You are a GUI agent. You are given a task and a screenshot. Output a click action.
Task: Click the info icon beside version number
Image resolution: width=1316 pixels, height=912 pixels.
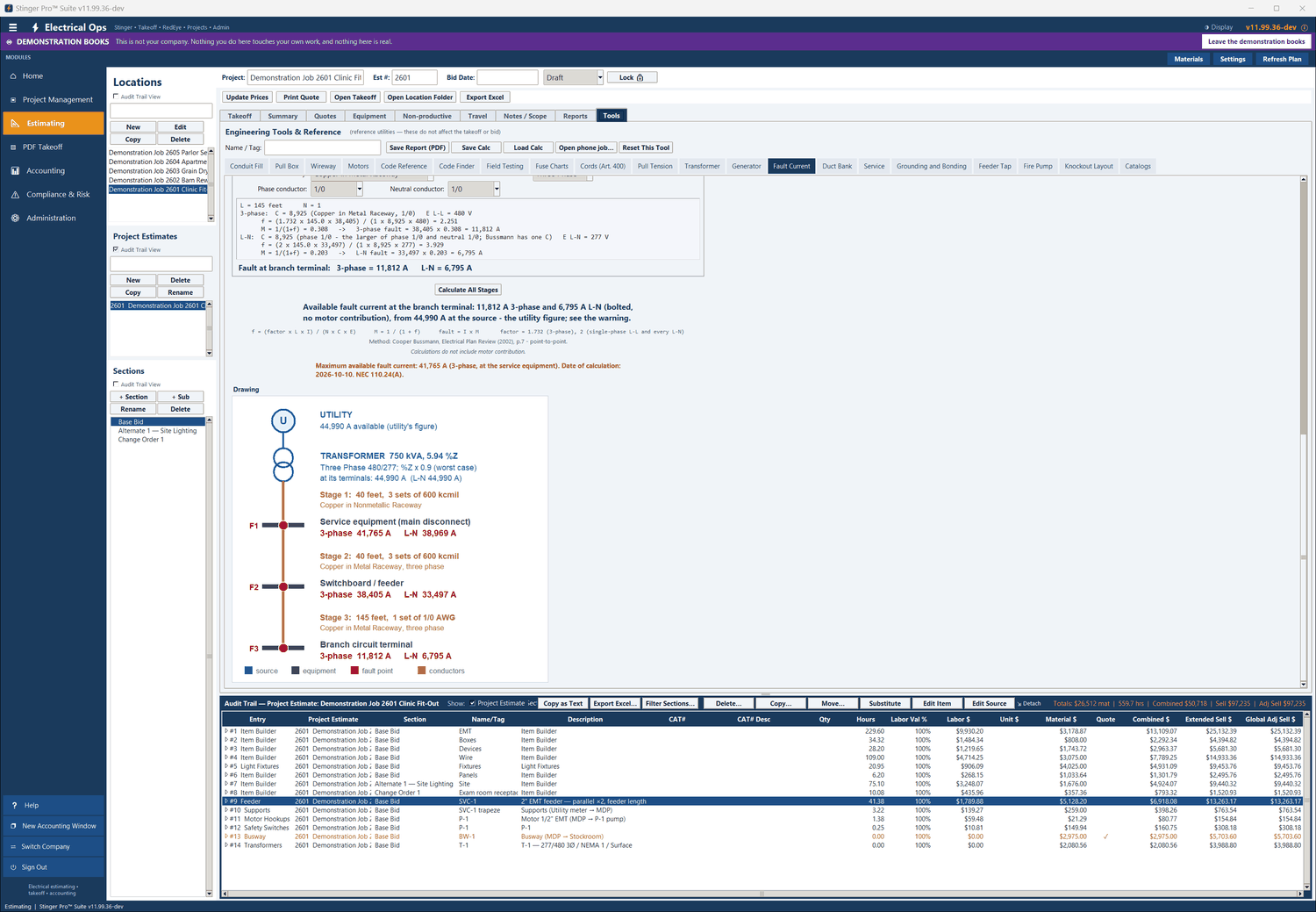[x=1305, y=27]
